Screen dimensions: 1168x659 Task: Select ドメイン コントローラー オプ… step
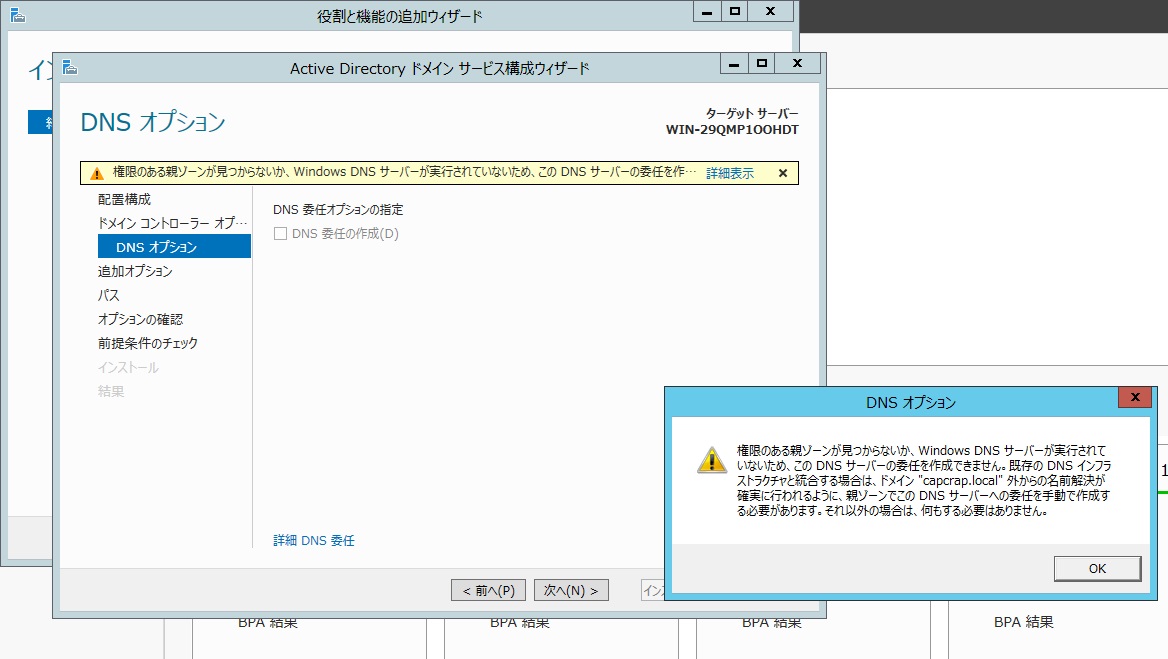pyautogui.click(x=172, y=223)
